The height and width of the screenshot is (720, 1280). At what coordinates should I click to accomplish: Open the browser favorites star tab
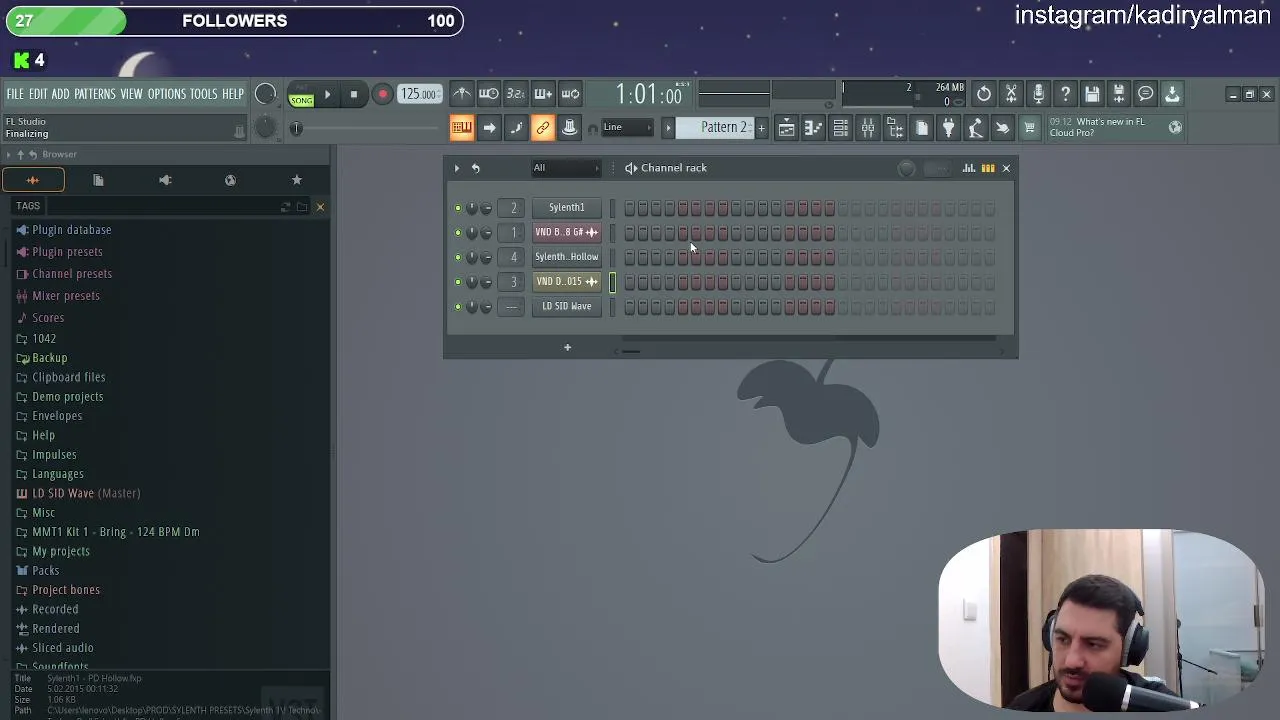point(296,180)
